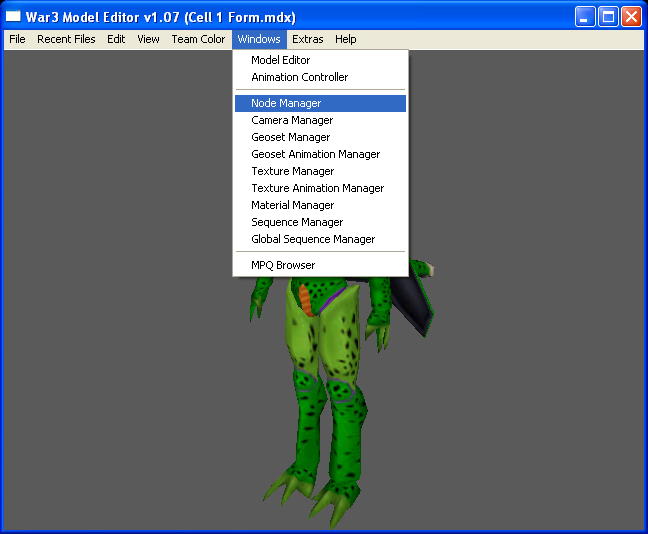Image resolution: width=648 pixels, height=534 pixels.
Task: Show the Material Manager
Action: [320, 205]
